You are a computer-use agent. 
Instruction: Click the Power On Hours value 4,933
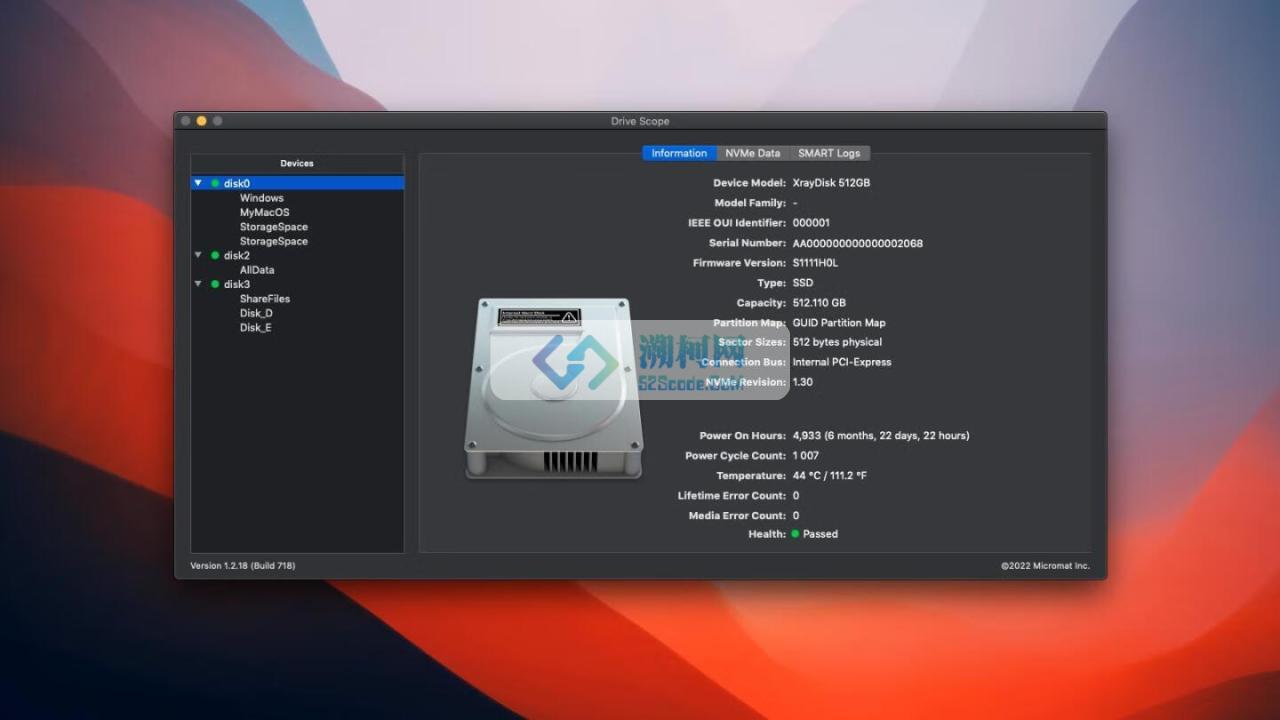click(881, 436)
